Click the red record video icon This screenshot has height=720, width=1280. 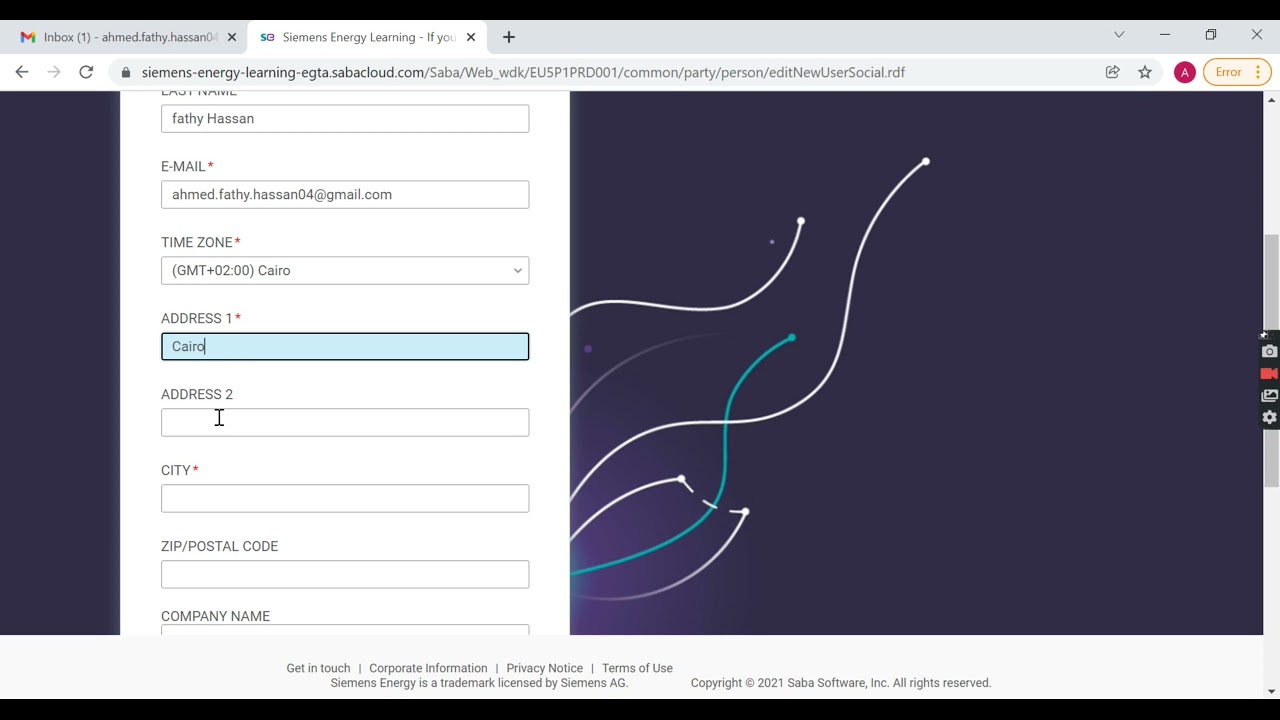pyautogui.click(x=1269, y=374)
